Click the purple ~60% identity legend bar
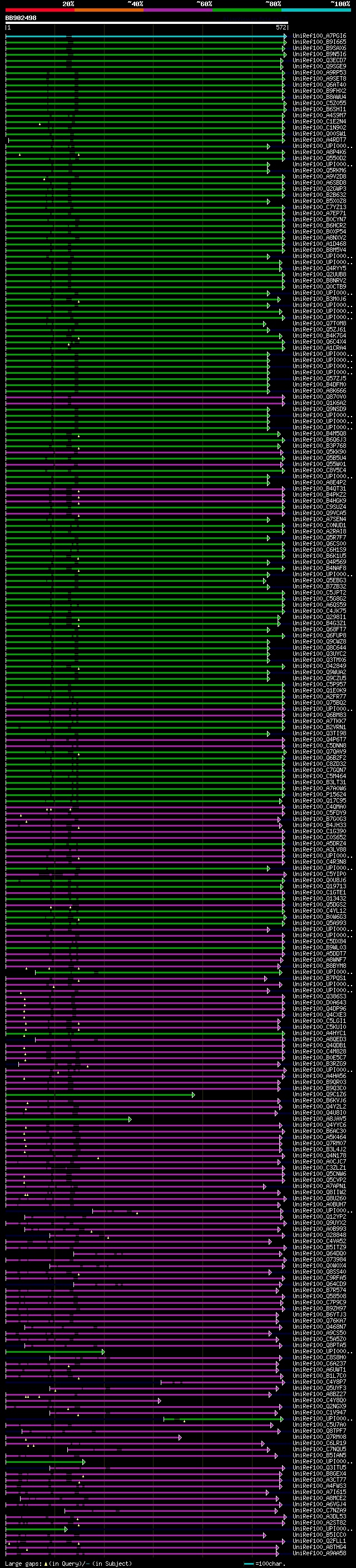The width and height of the screenshot is (356, 1568). click(179, 10)
